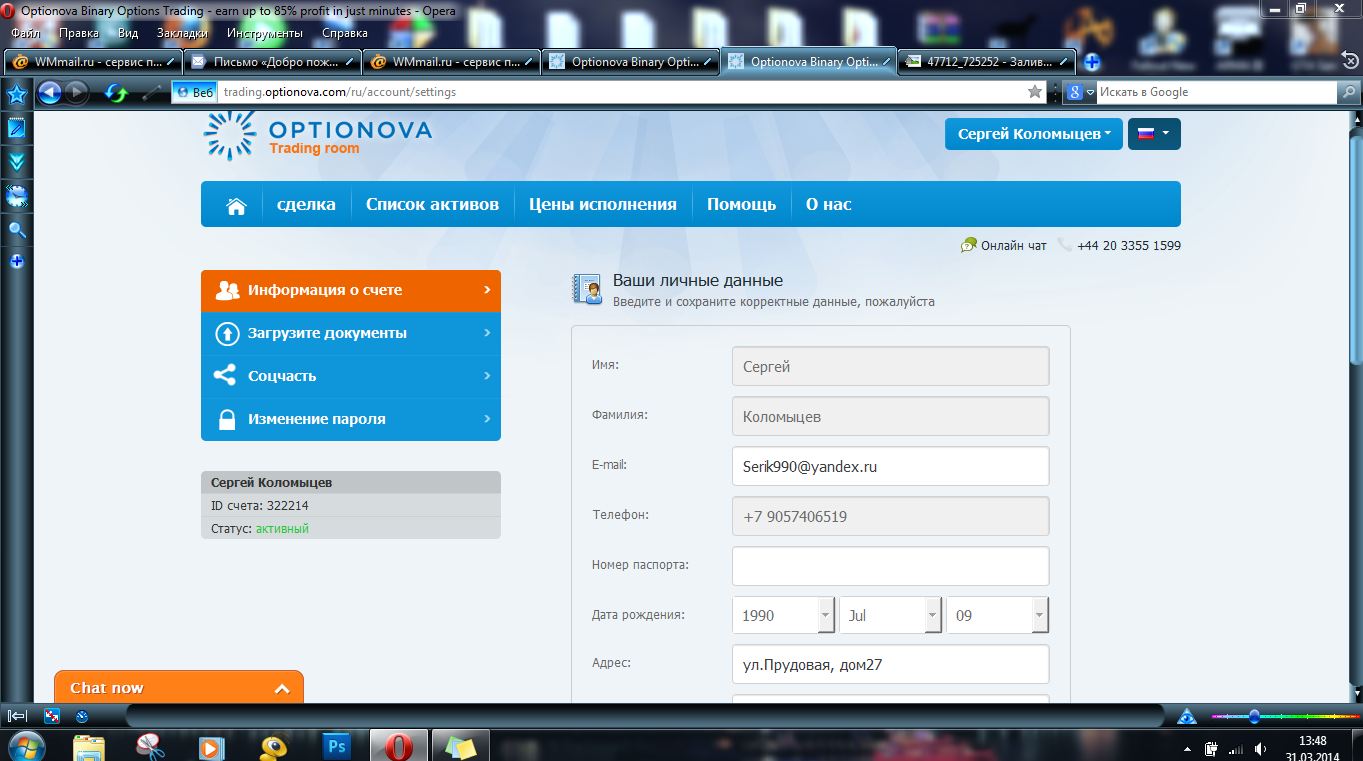This screenshot has width=1363, height=761.
Task: Go to Optionova home via house icon
Action: coord(237,205)
